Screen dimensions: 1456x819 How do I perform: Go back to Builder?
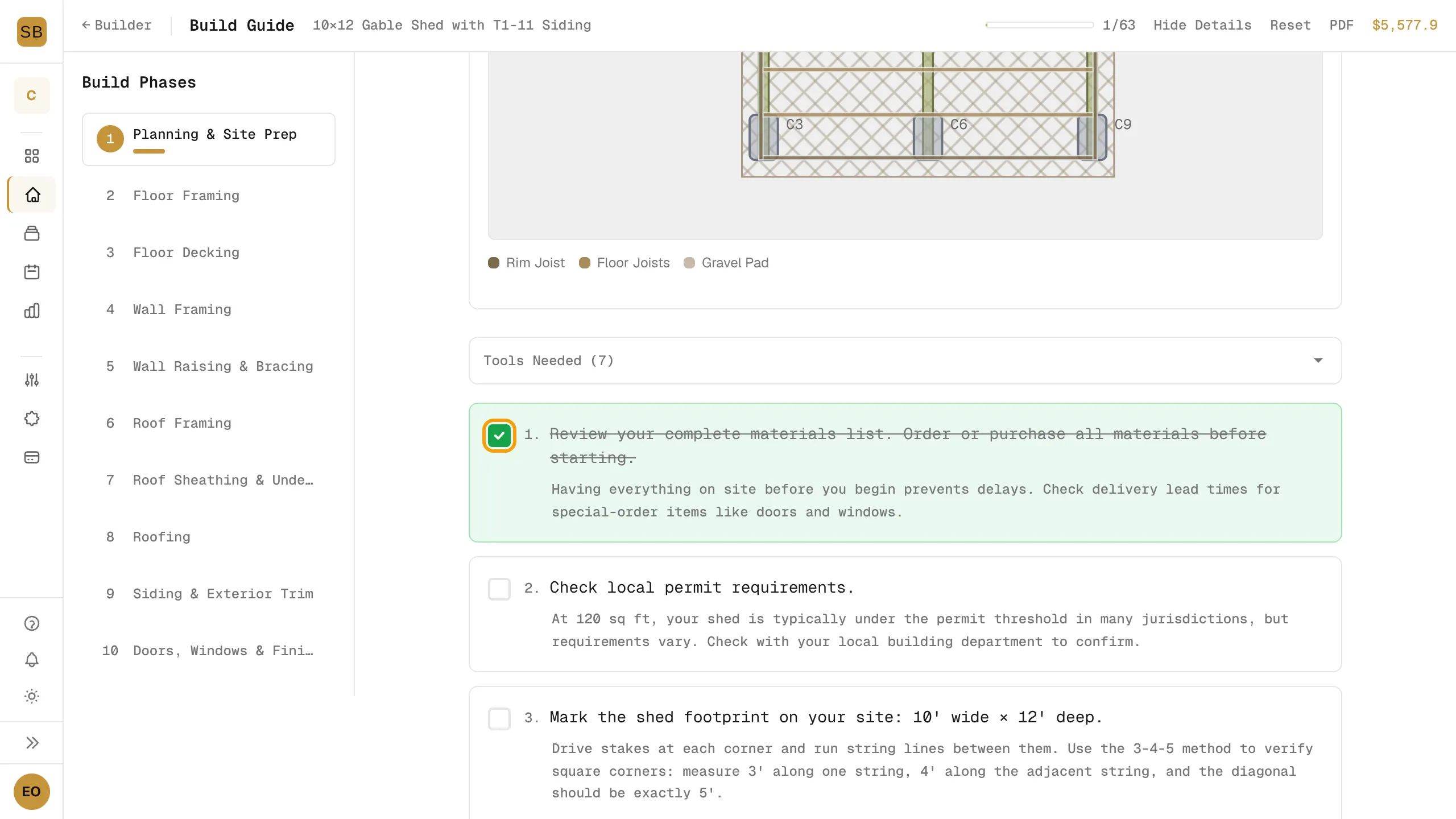117,25
